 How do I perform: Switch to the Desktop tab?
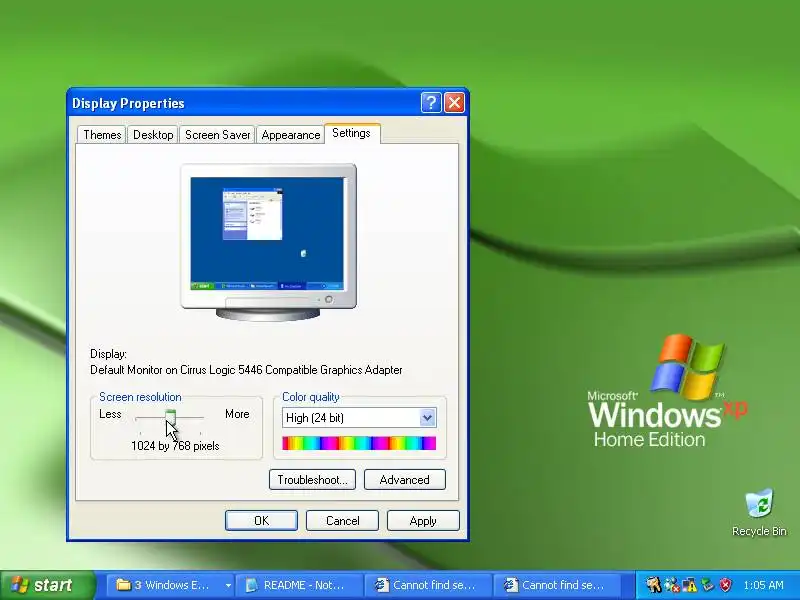coord(153,135)
